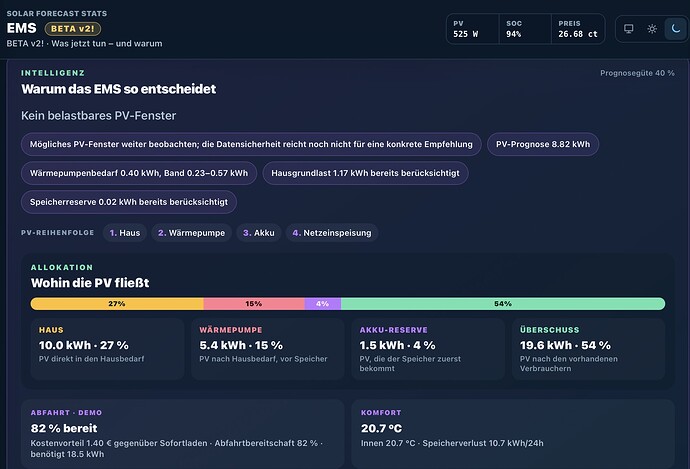Select the system monitor theme icon
The width and height of the screenshot is (690, 469).
(x=628, y=29)
